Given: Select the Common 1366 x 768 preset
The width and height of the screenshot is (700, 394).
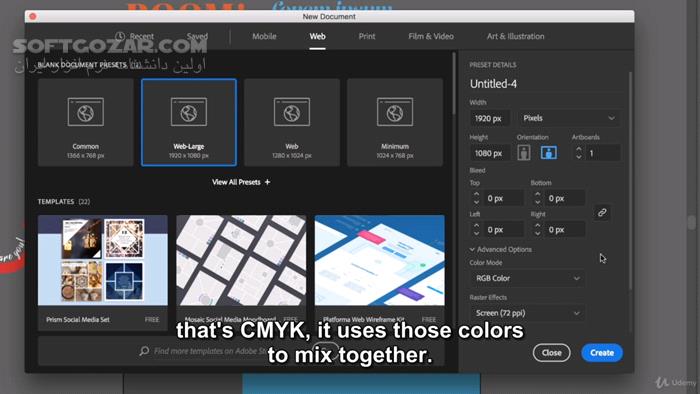Looking at the screenshot, I should tap(85, 122).
